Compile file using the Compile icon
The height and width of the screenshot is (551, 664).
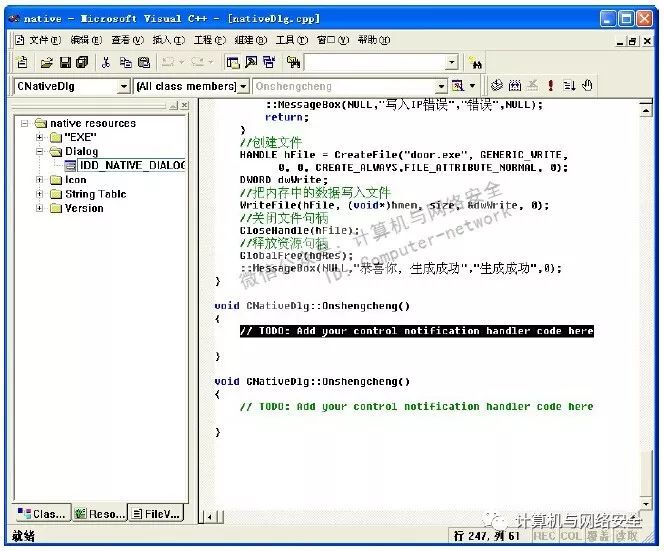(x=496, y=86)
